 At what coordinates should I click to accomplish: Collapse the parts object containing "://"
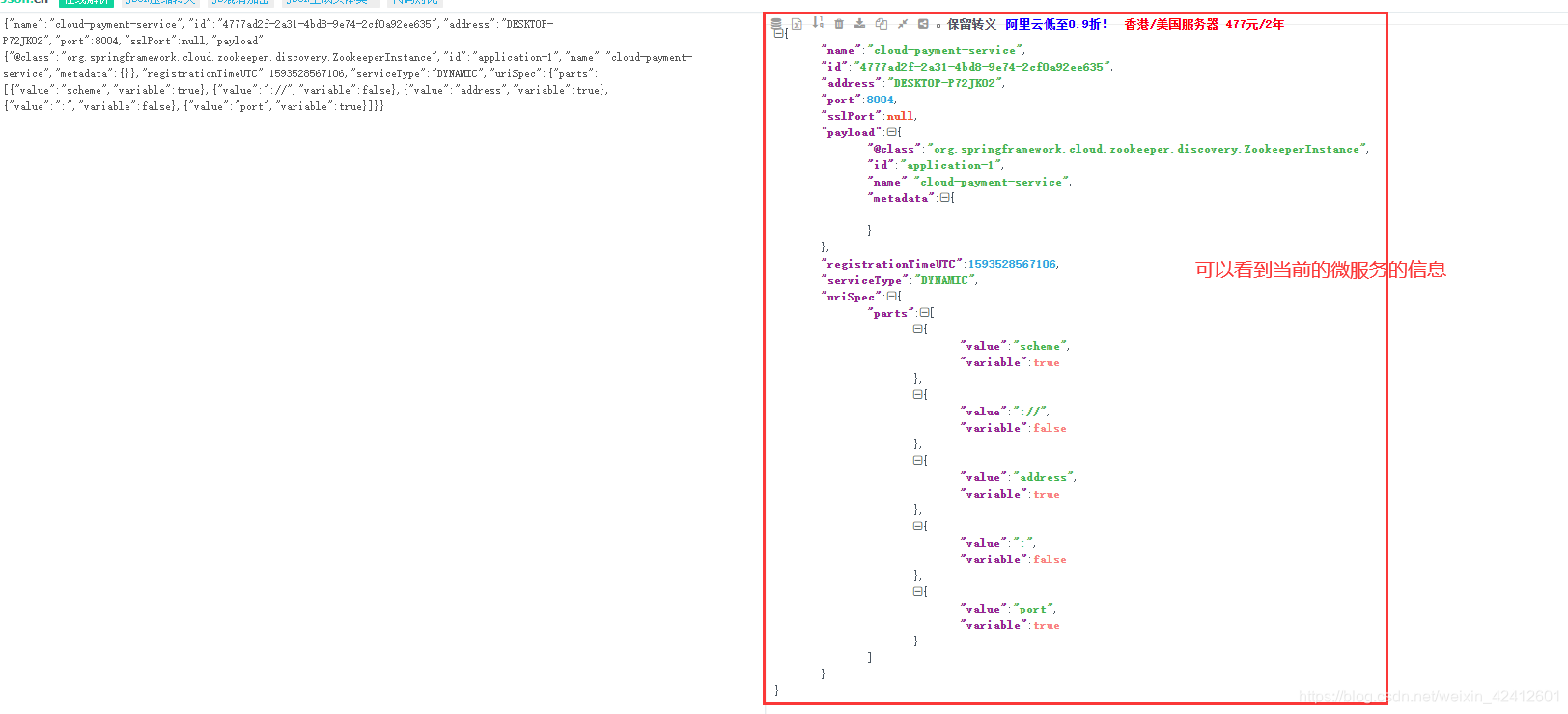tap(917, 395)
